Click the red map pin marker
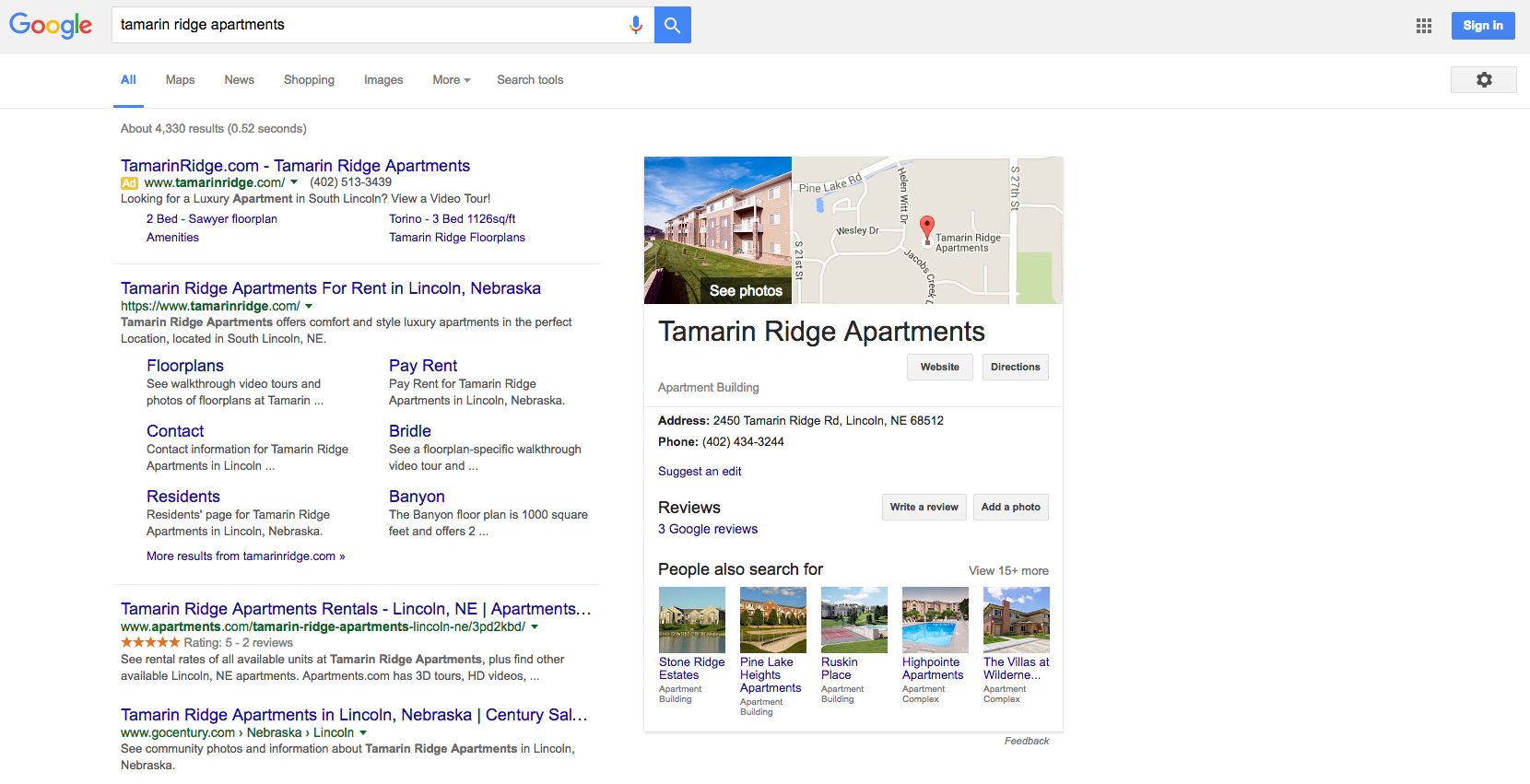The image size is (1530, 784). (x=927, y=229)
